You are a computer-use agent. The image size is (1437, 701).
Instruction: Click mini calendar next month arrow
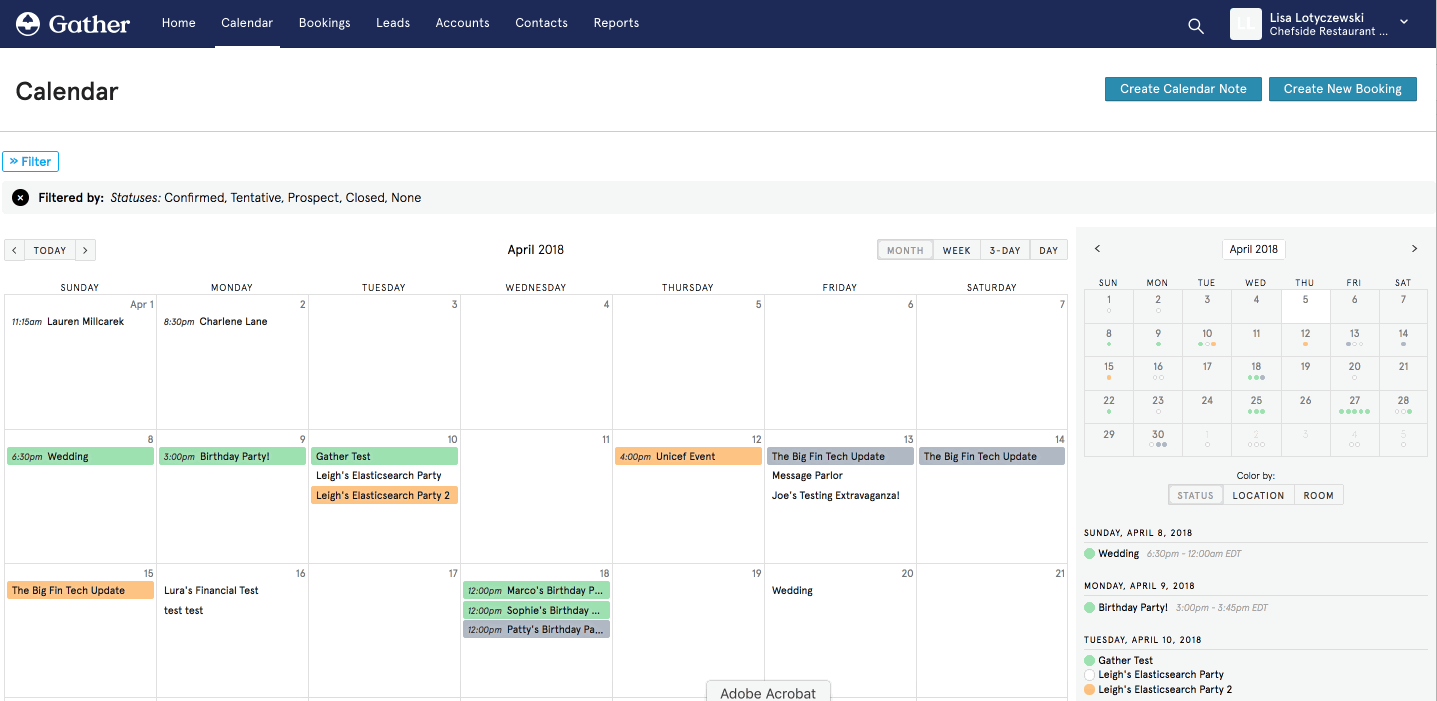[x=1414, y=249]
